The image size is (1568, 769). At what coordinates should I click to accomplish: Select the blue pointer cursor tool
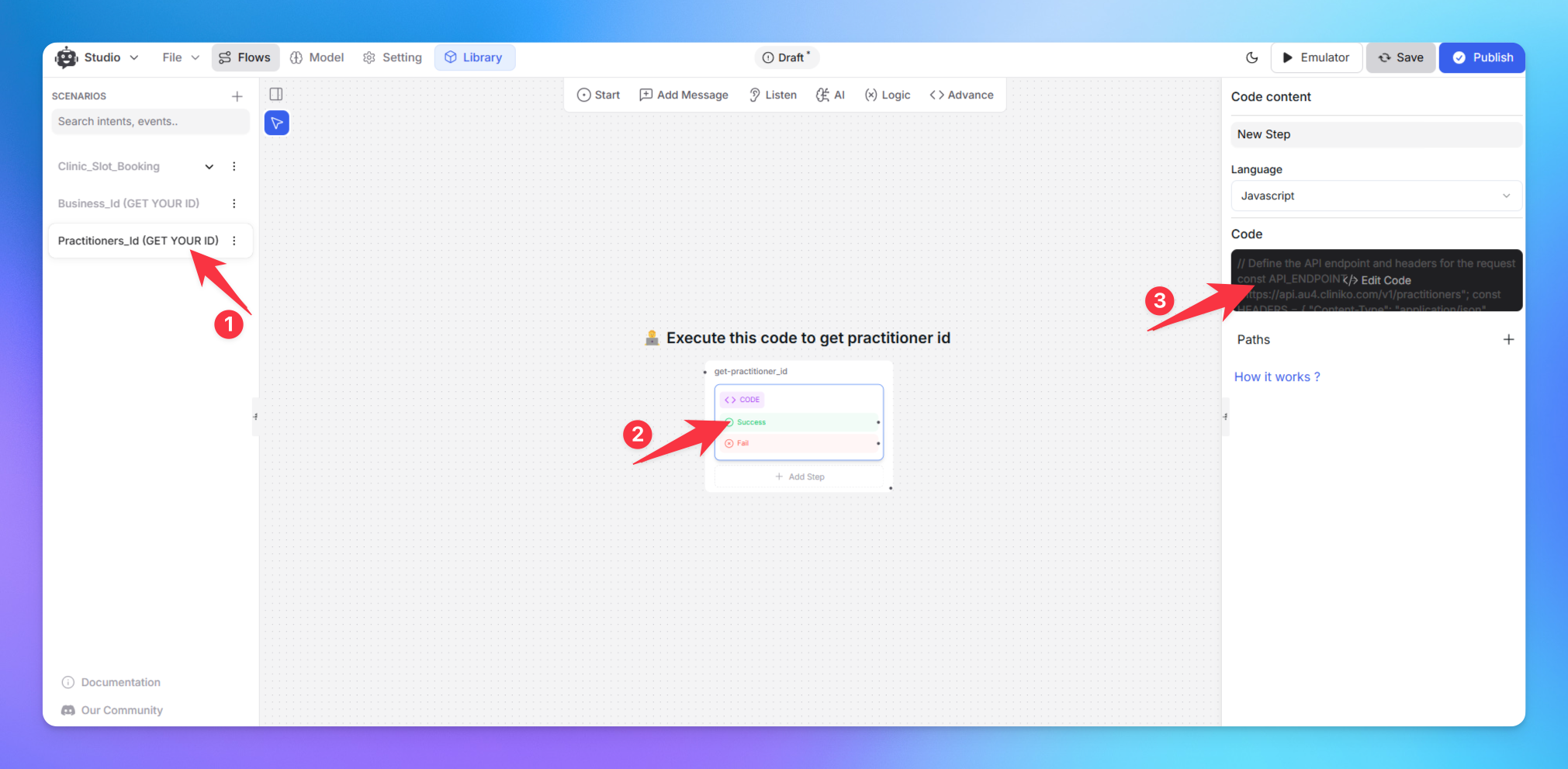[277, 123]
